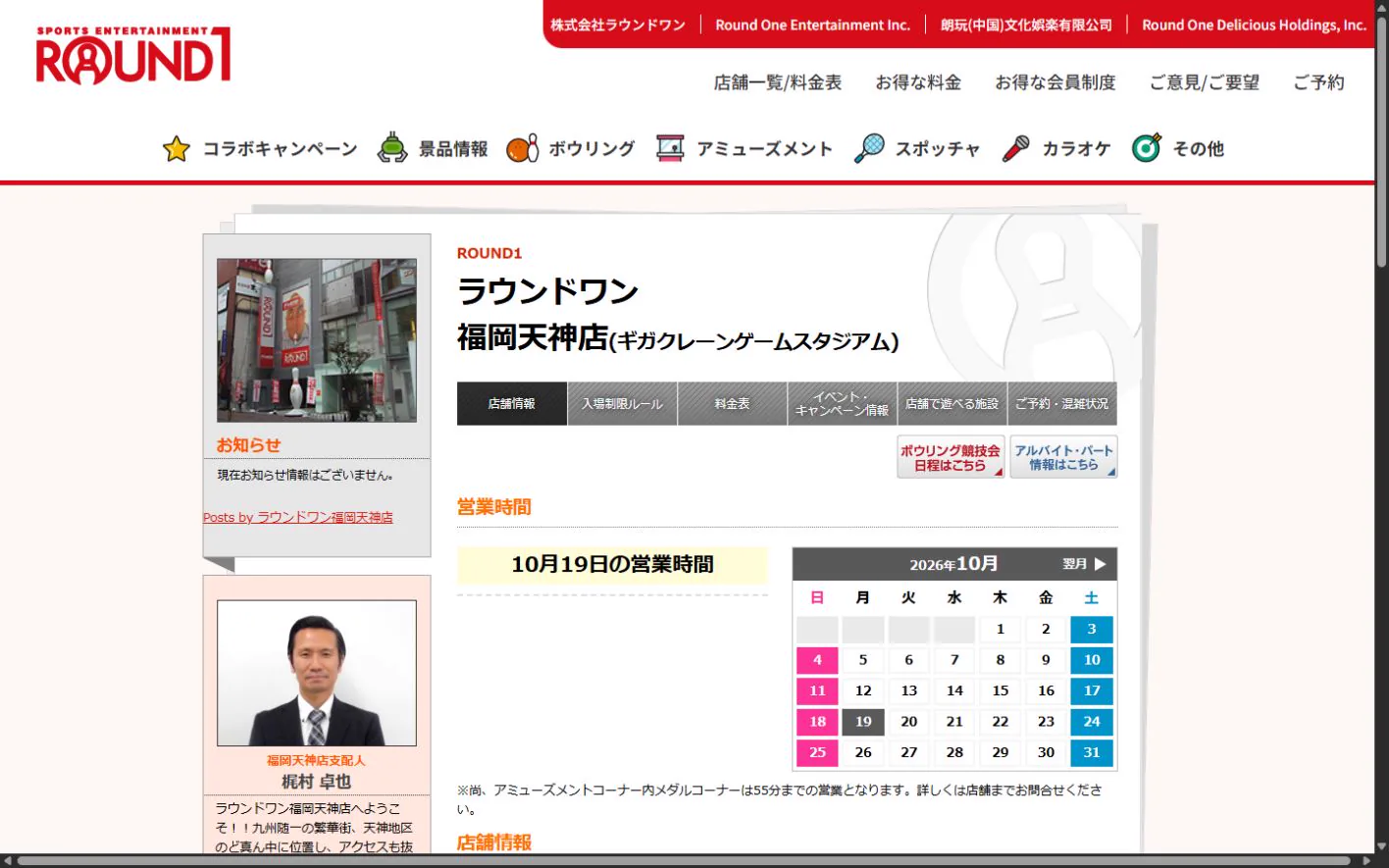Open the Posts by ラウンドワン福岡天神店 link

point(298,517)
